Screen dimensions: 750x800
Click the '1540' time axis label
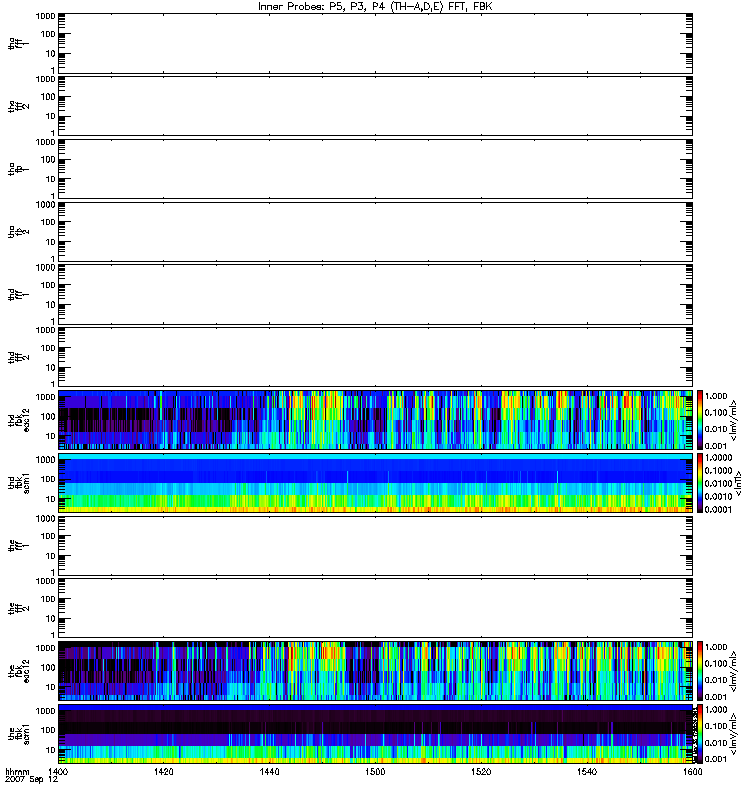(587, 771)
